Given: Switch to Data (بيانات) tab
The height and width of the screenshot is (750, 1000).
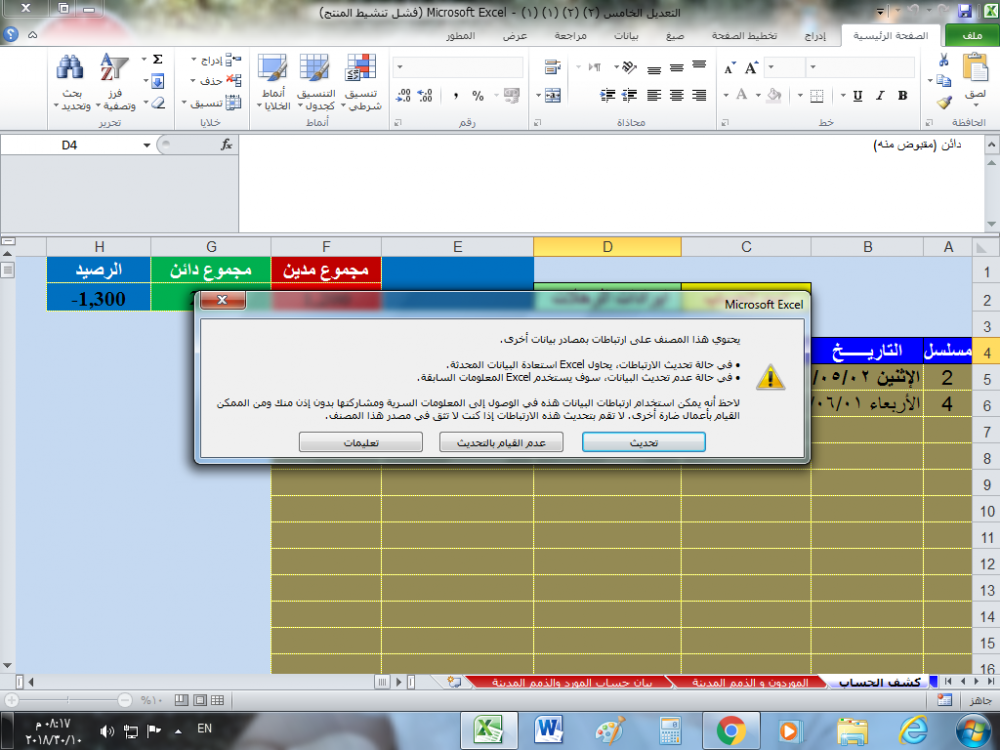Looking at the screenshot, I should point(626,36).
